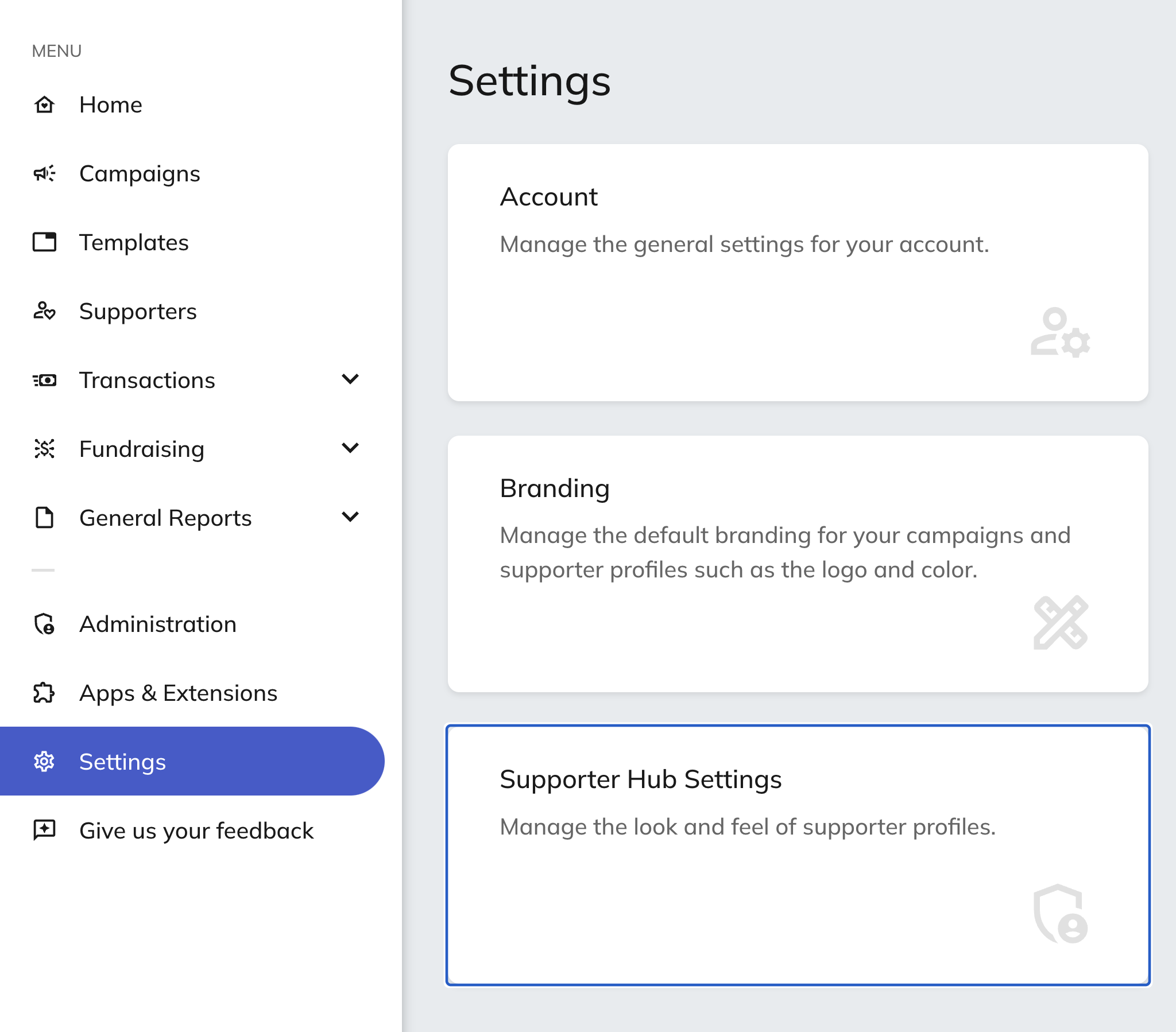
Task: Click the General Reports document icon
Action: point(44,517)
